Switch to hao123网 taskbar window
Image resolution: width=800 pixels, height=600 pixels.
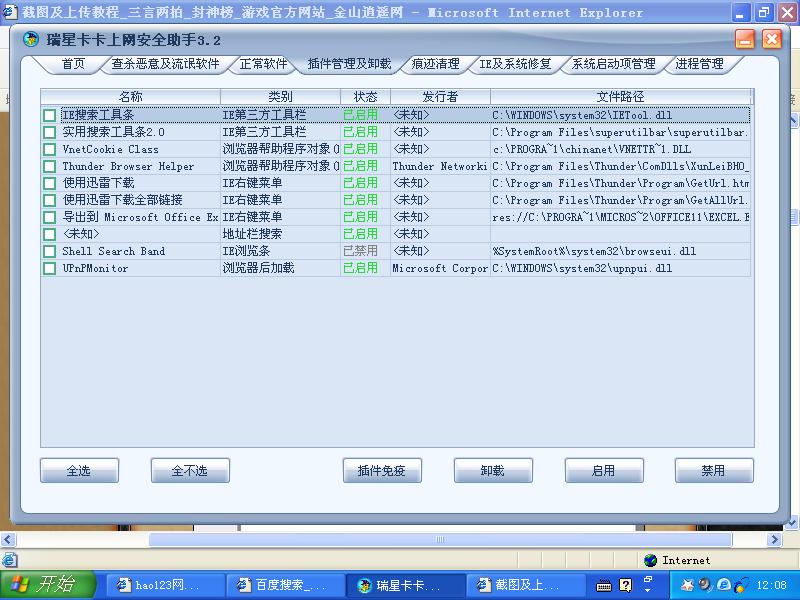pos(165,585)
